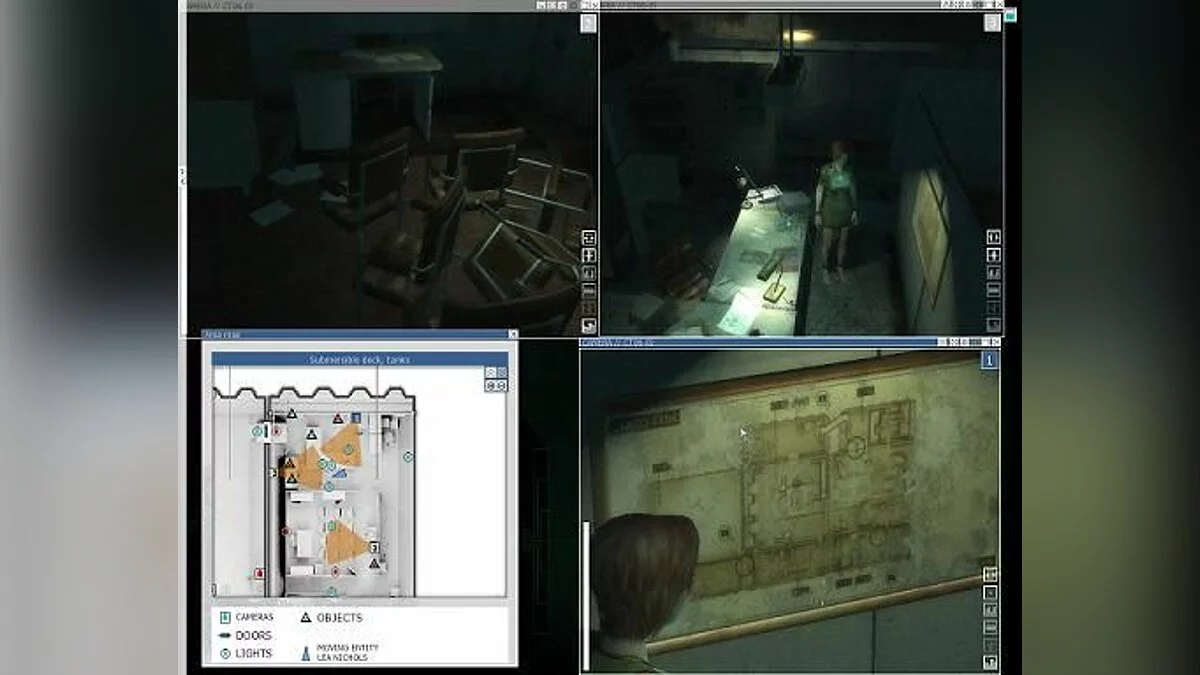Click the 'Submersible deck, tanks' map title bar

[360, 359]
